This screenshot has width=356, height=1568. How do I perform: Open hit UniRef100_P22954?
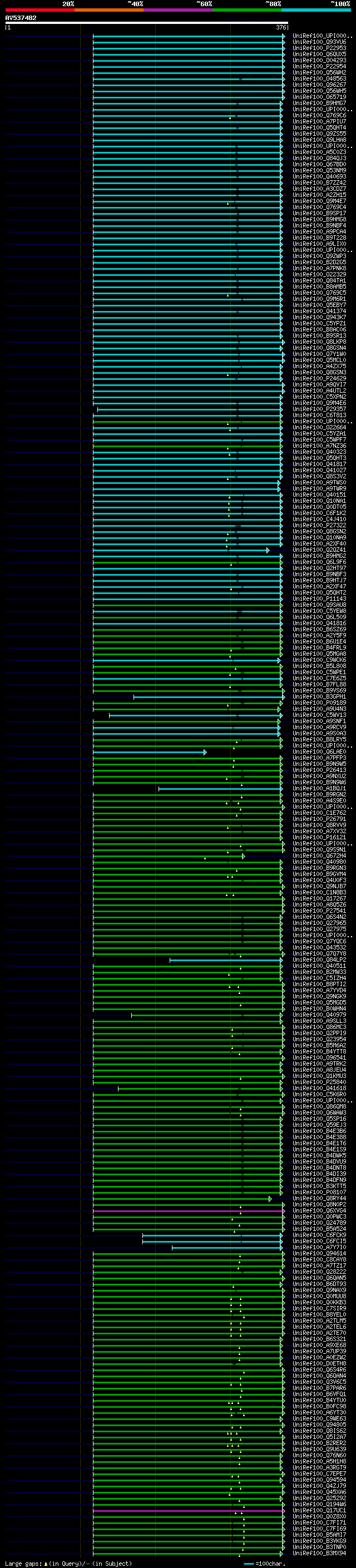tap(319, 66)
